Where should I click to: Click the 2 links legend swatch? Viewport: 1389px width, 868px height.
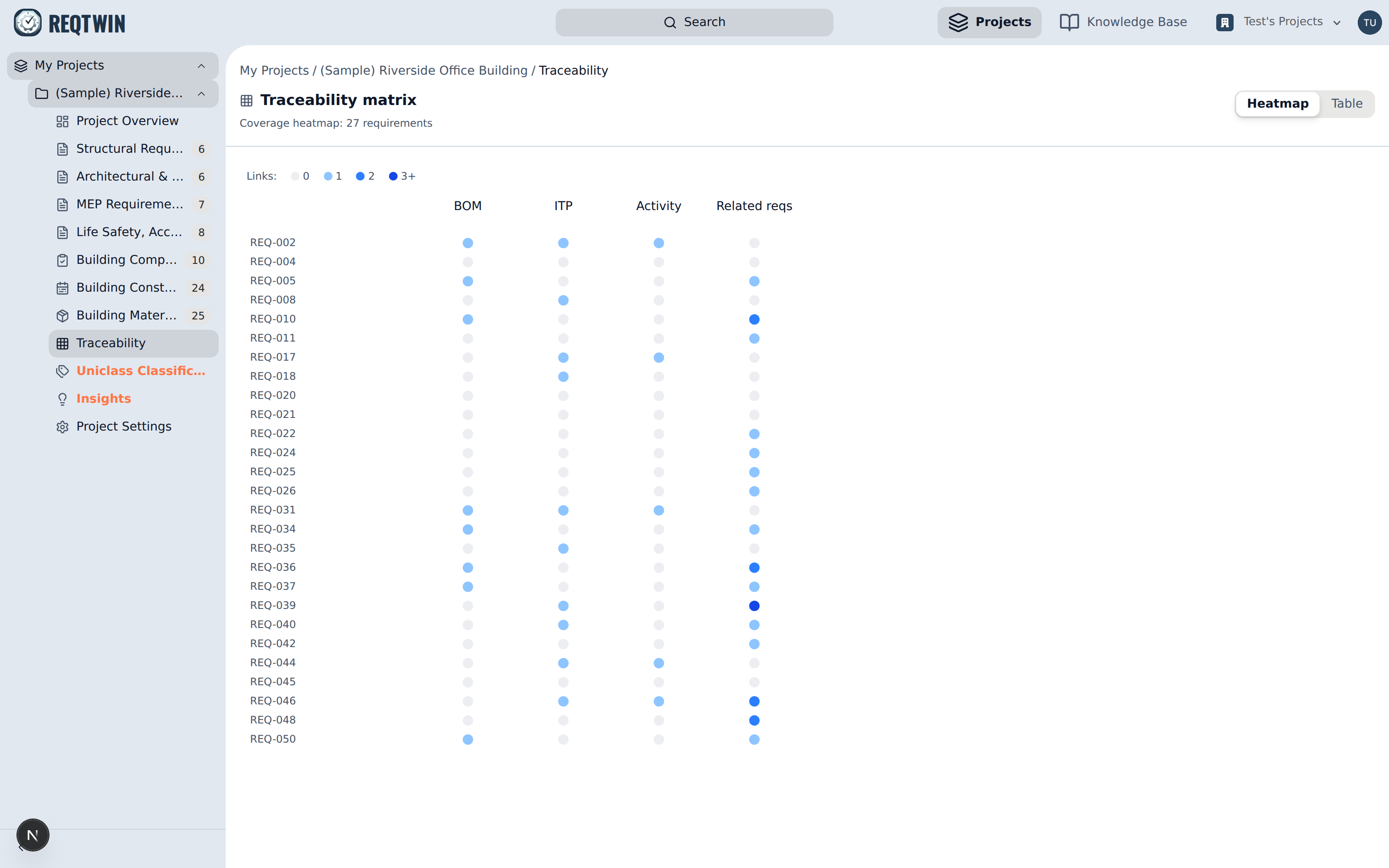point(360,176)
